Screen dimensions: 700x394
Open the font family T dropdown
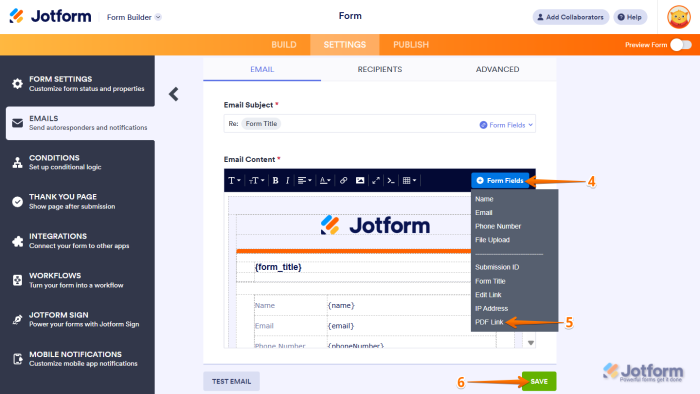coord(234,181)
